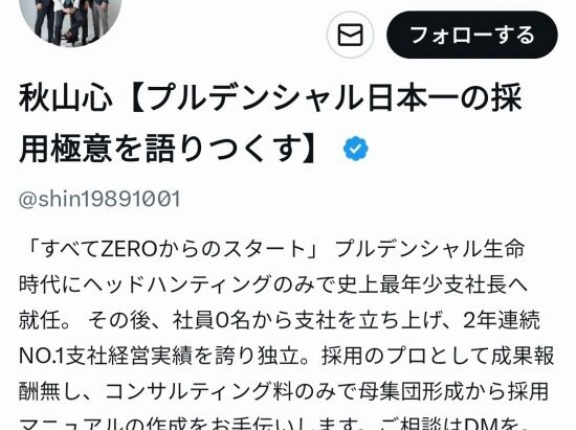Click the フォローする follow button

(472, 35)
